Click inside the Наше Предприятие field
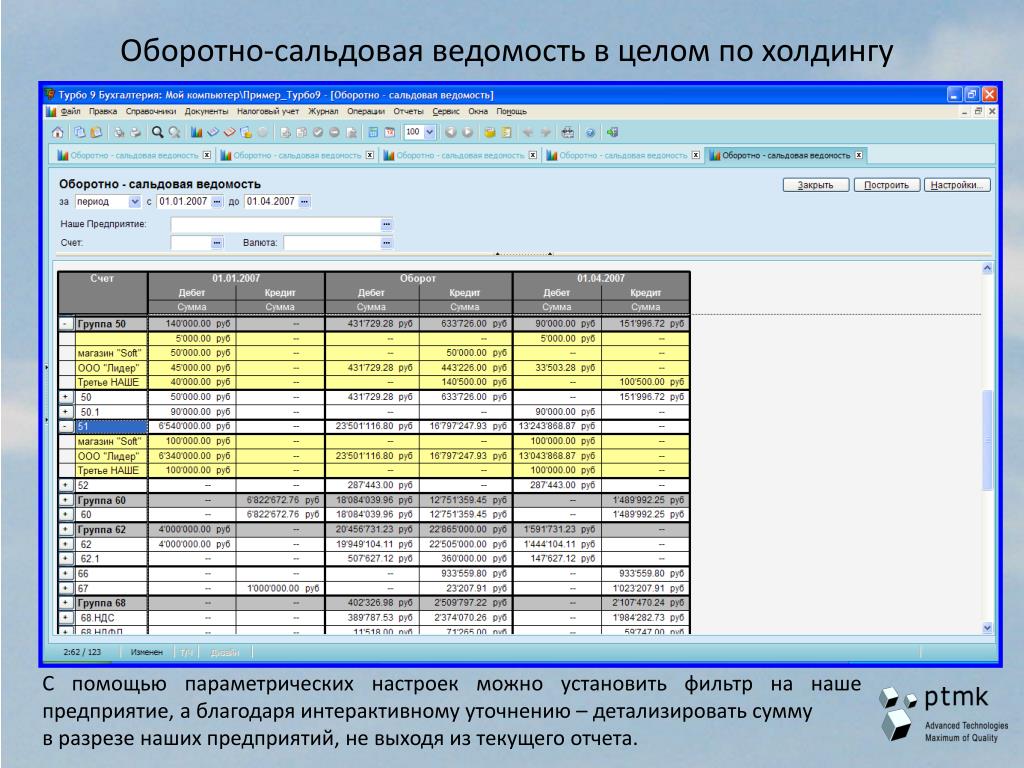Image resolution: width=1024 pixels, height=768 pixels. pyautogui.click(x=276, y=224)
